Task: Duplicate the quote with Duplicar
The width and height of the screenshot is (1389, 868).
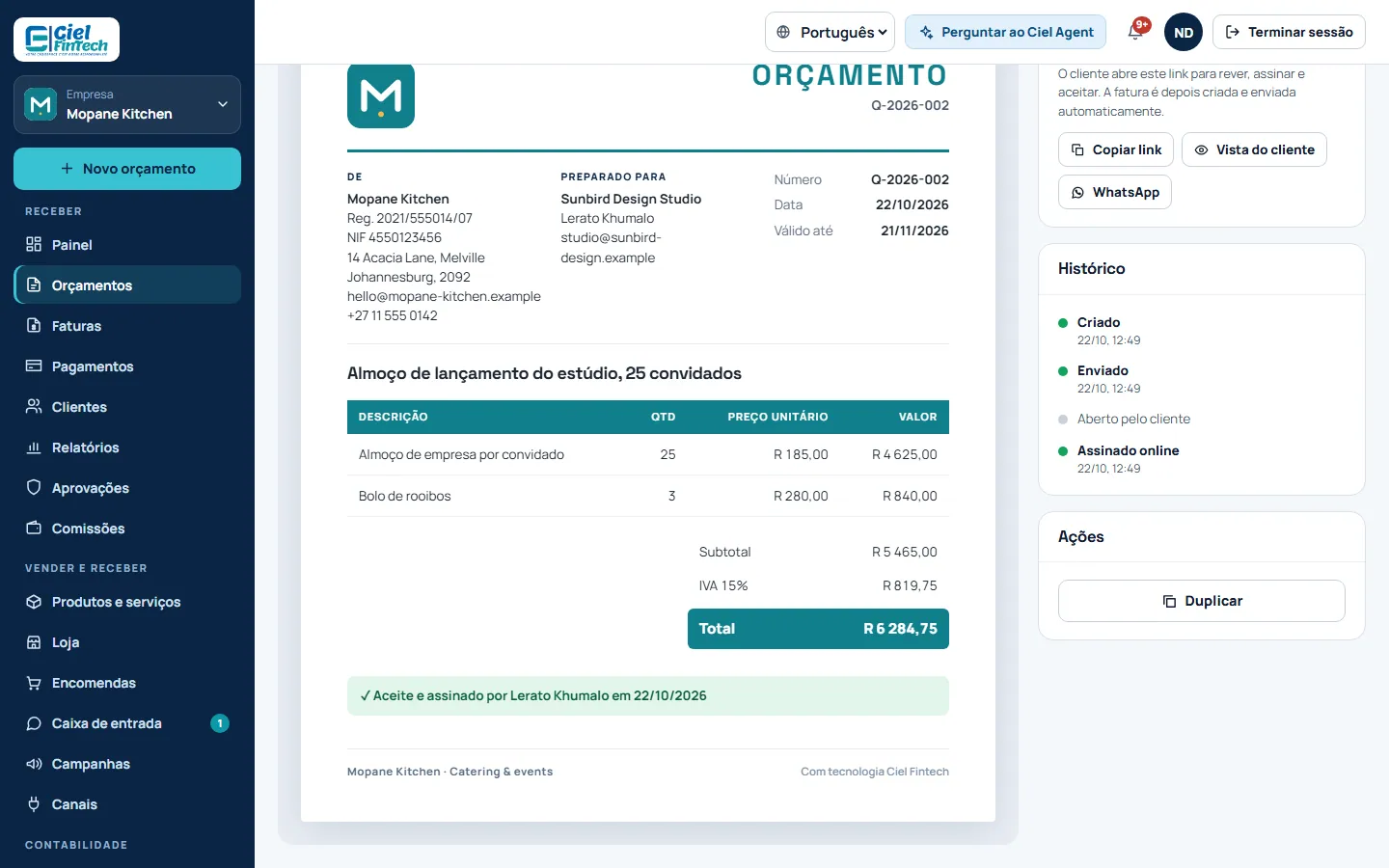Action: (1202, 601)
